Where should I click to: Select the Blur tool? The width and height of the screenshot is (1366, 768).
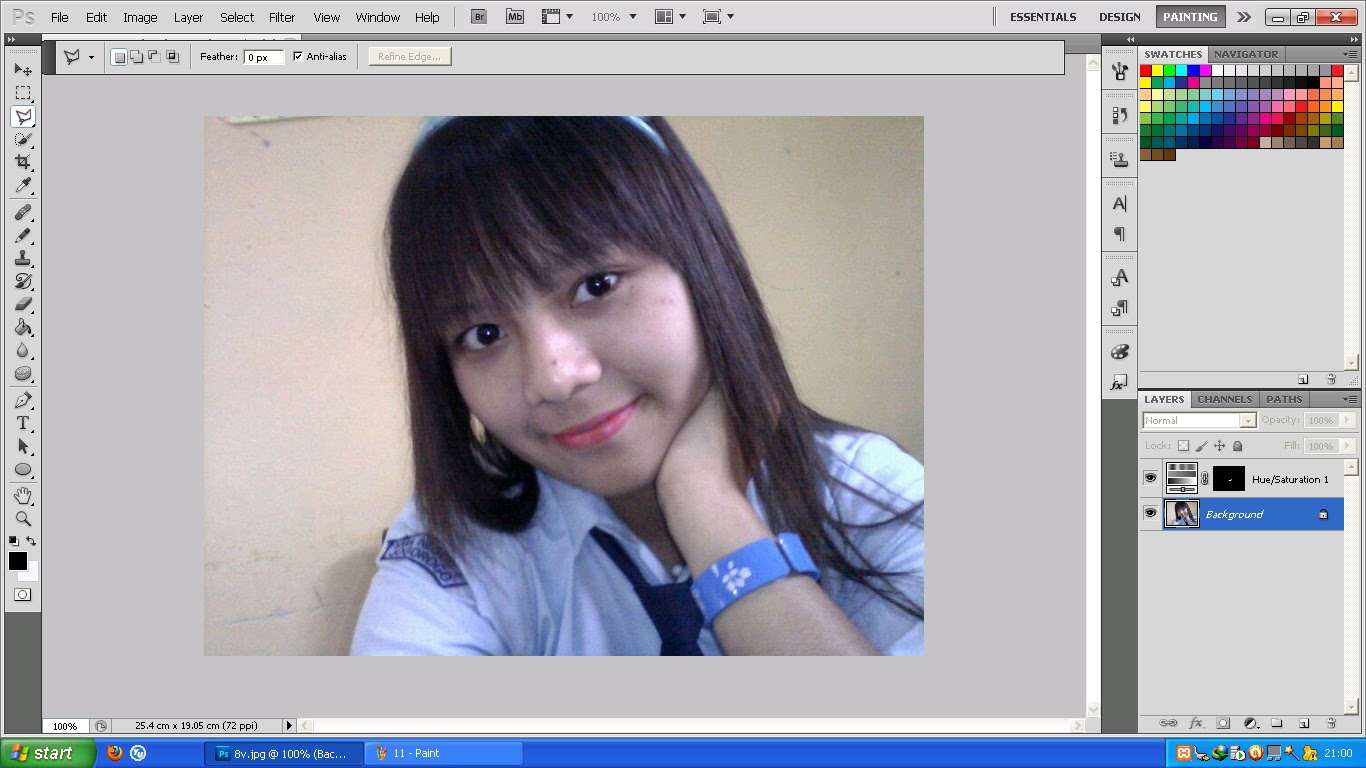pyautogui.click(x=22, y=350)
